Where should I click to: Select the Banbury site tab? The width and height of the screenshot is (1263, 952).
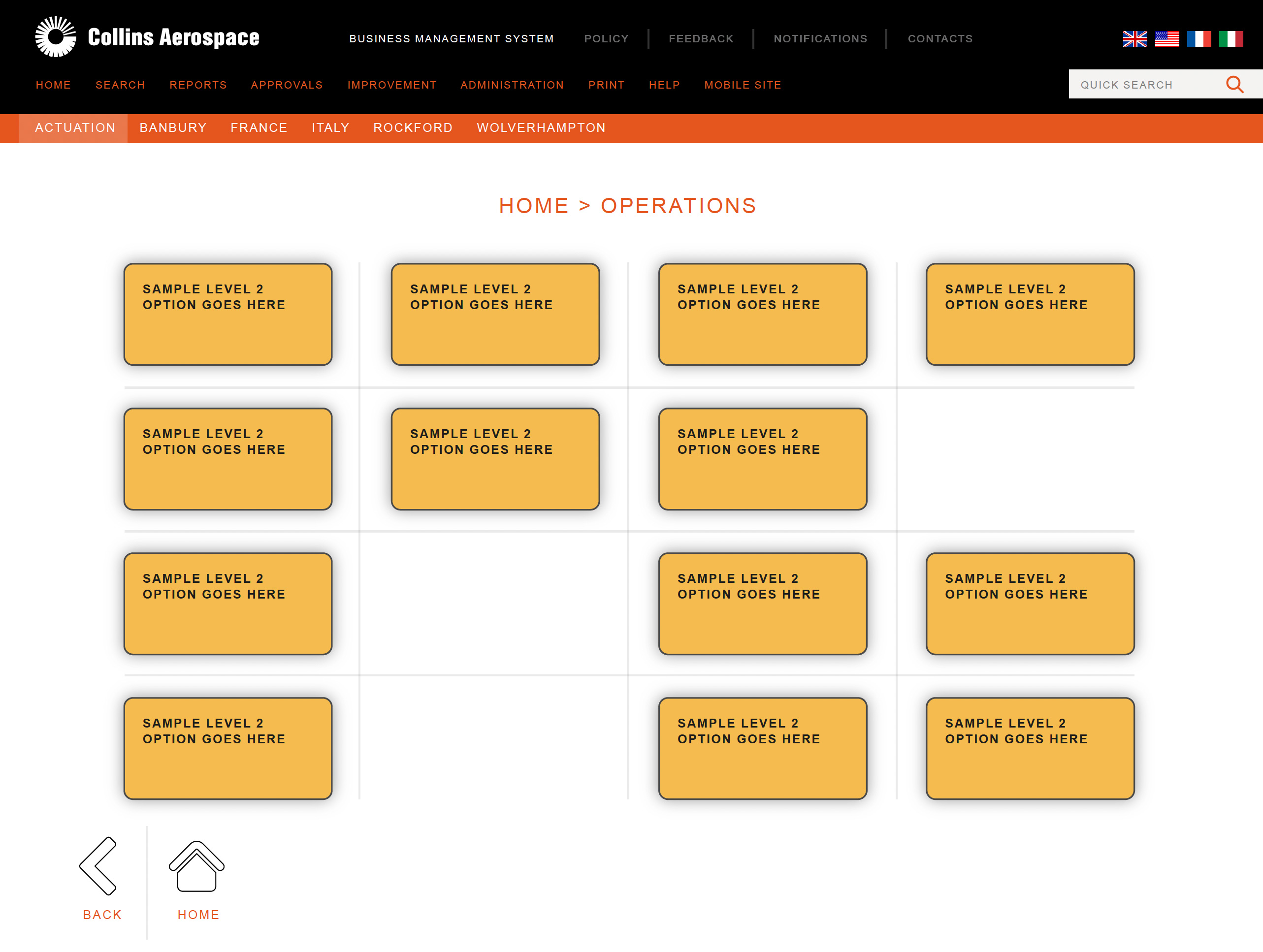[x=173, y=128]
